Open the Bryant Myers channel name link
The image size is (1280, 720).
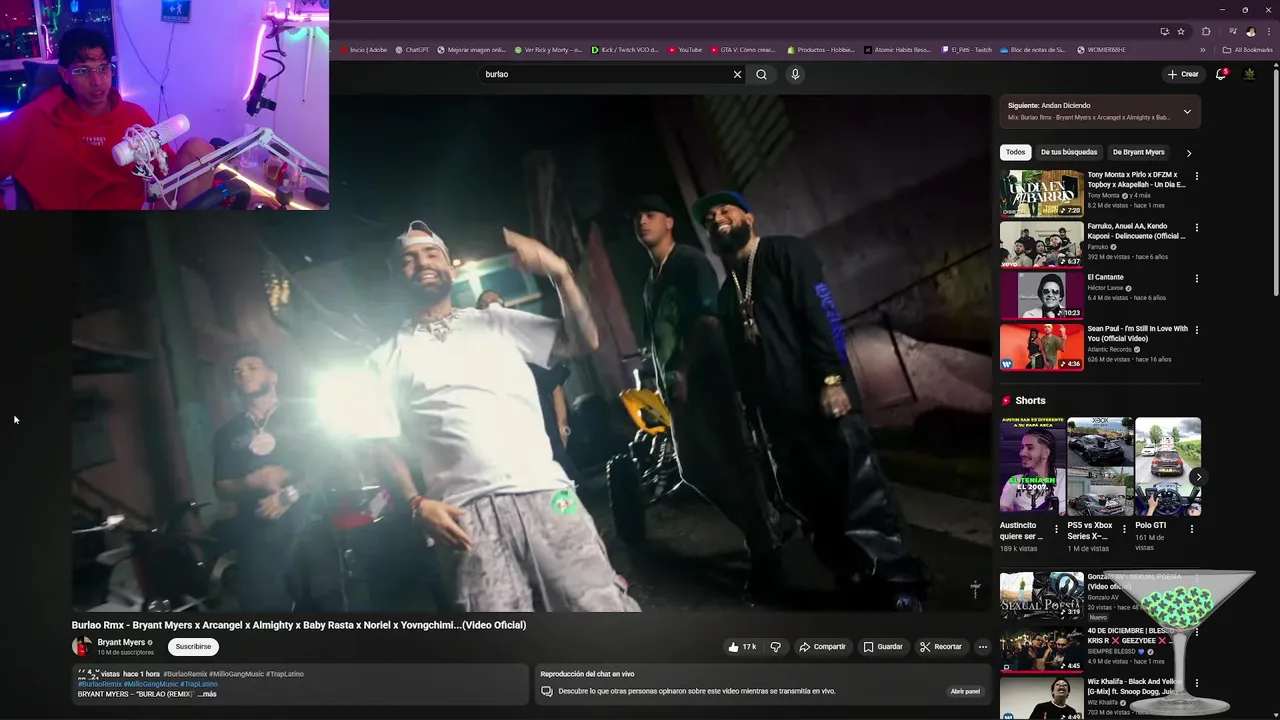(x=121, y=643)
